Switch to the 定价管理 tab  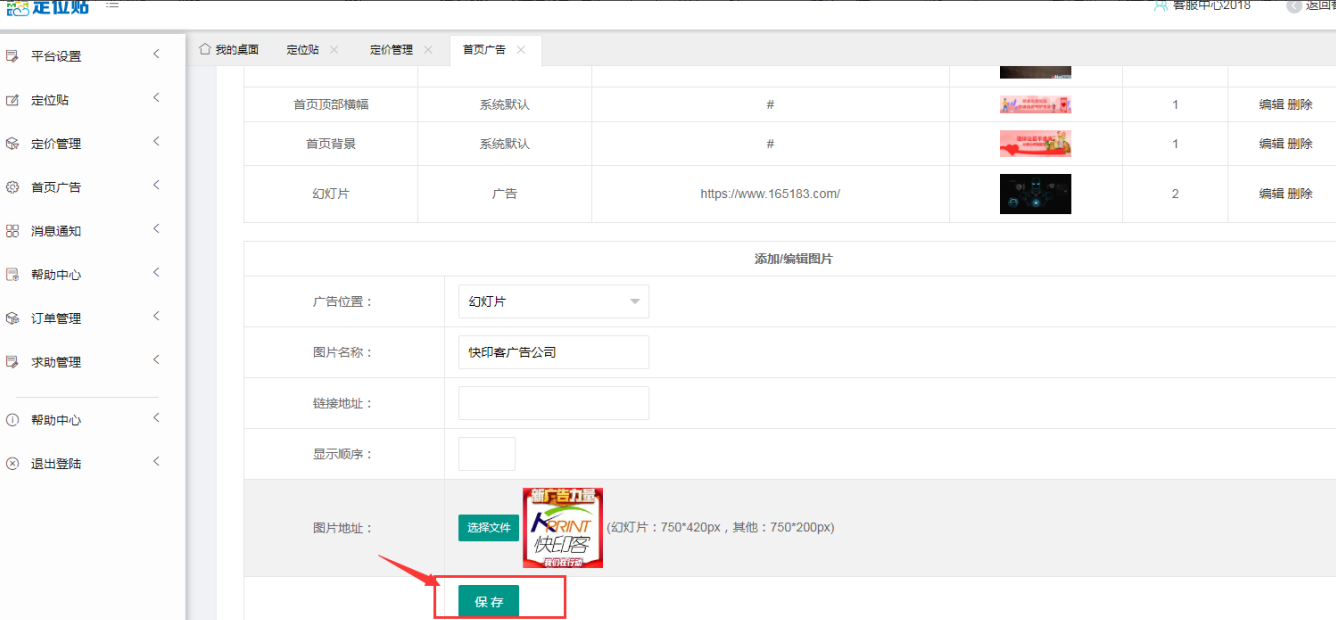(x=391, y=50)
